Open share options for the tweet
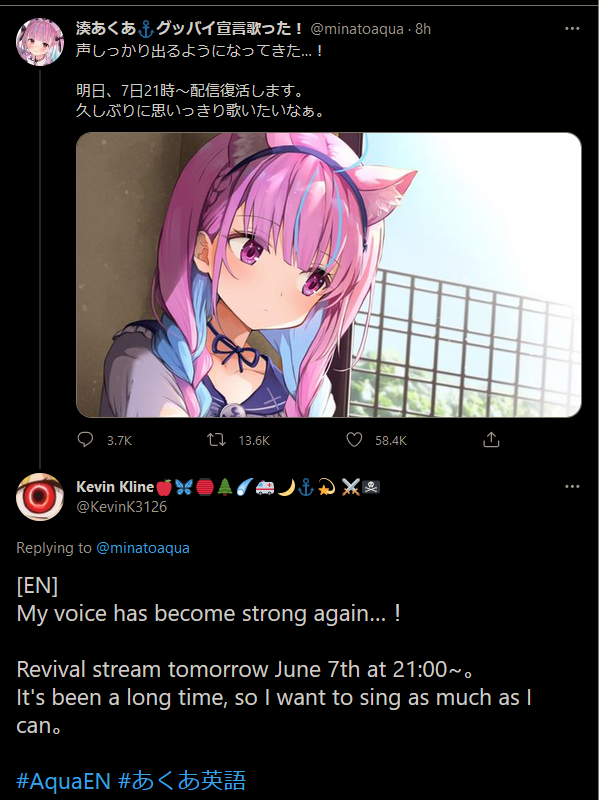Viewport: 599px width, 800px height. pyautogui.click(x=491, y=439)
